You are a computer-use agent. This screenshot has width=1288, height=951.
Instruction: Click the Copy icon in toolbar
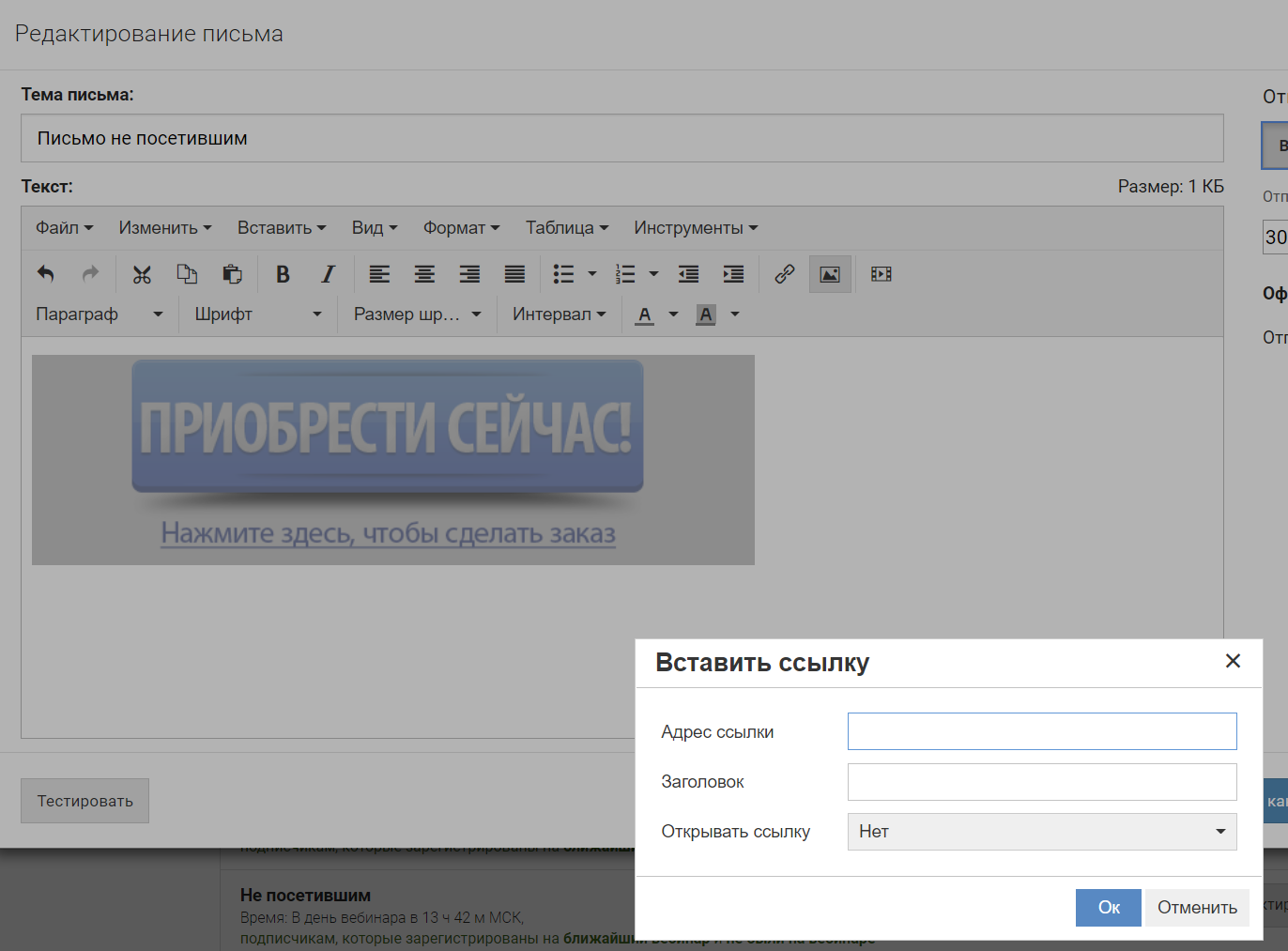pyautogui.click(x=187, y=274)
